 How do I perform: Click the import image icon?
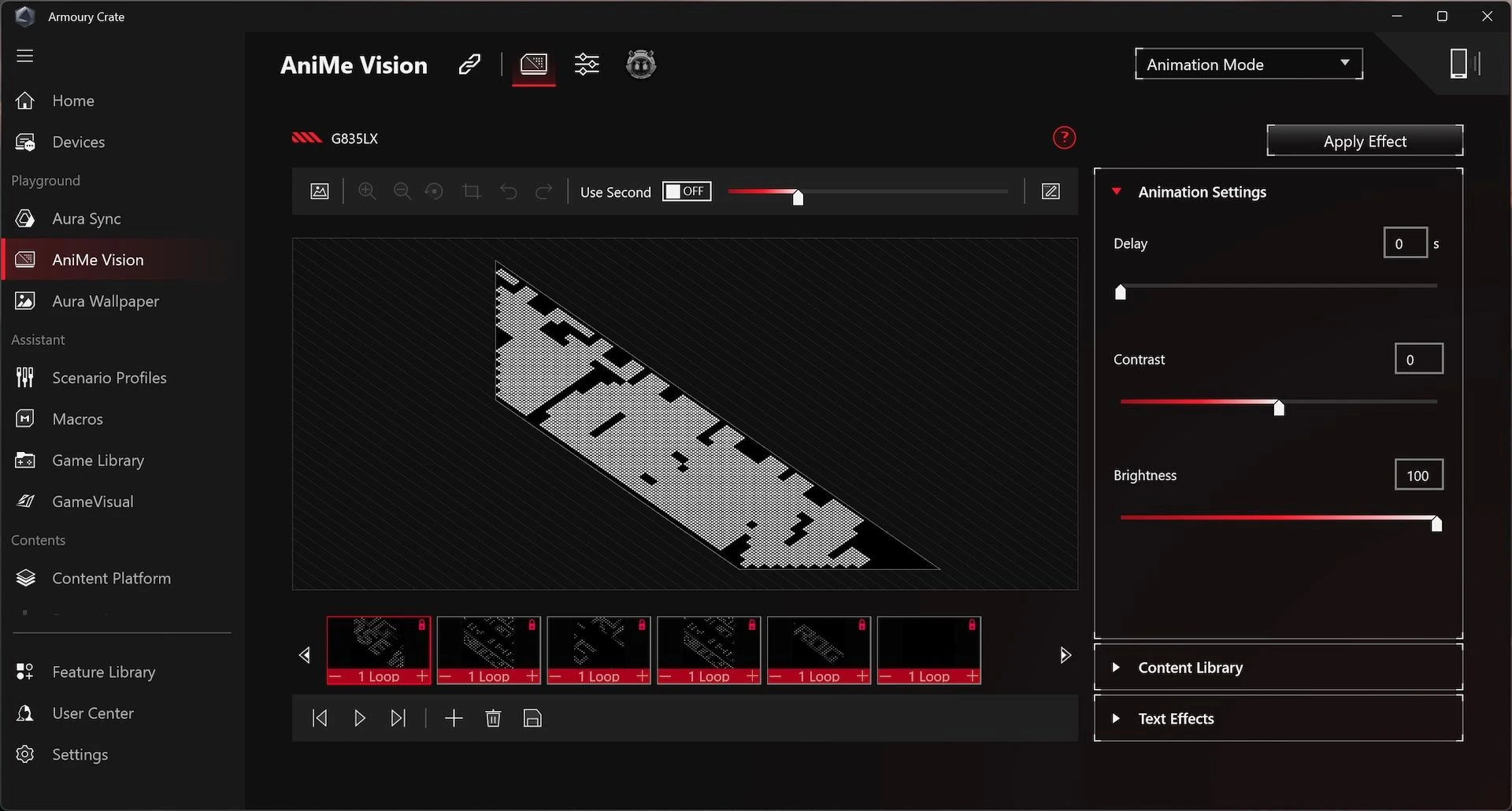click(x=320, y=191)
